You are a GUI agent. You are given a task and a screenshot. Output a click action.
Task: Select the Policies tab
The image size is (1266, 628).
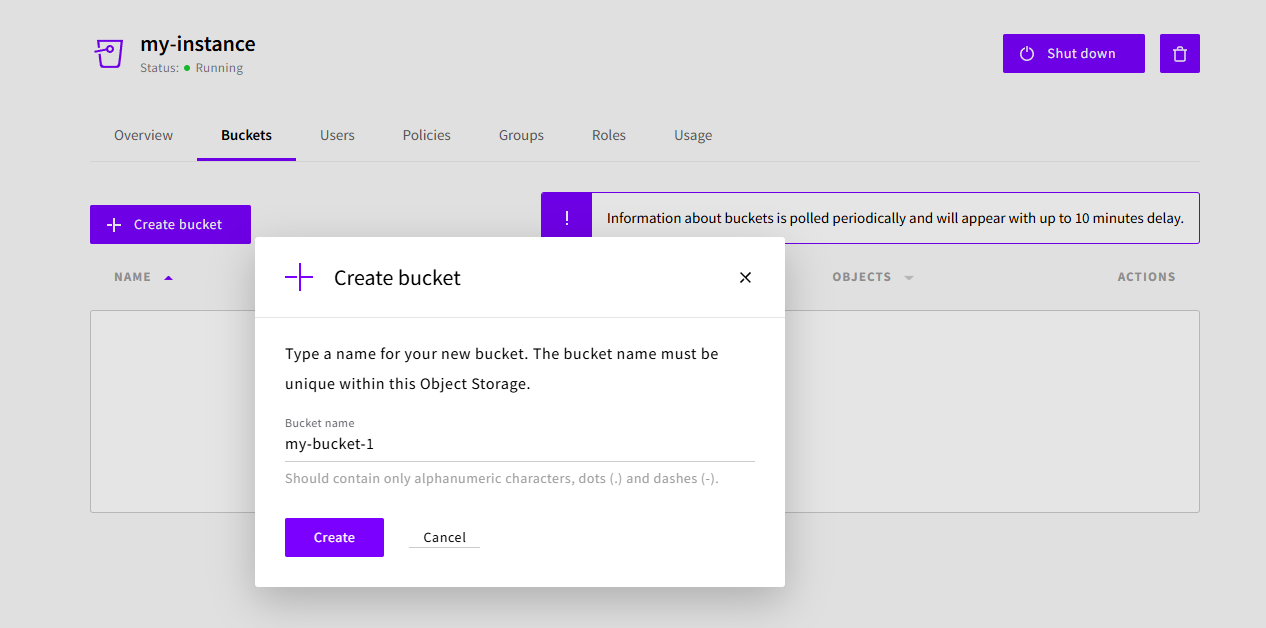click(426, 135)
